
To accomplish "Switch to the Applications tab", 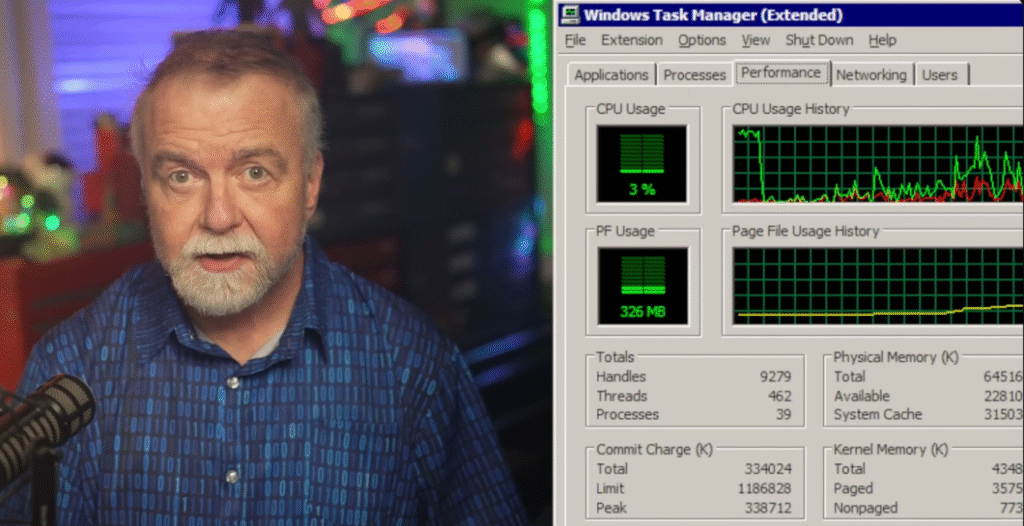I will coord(611,75).
